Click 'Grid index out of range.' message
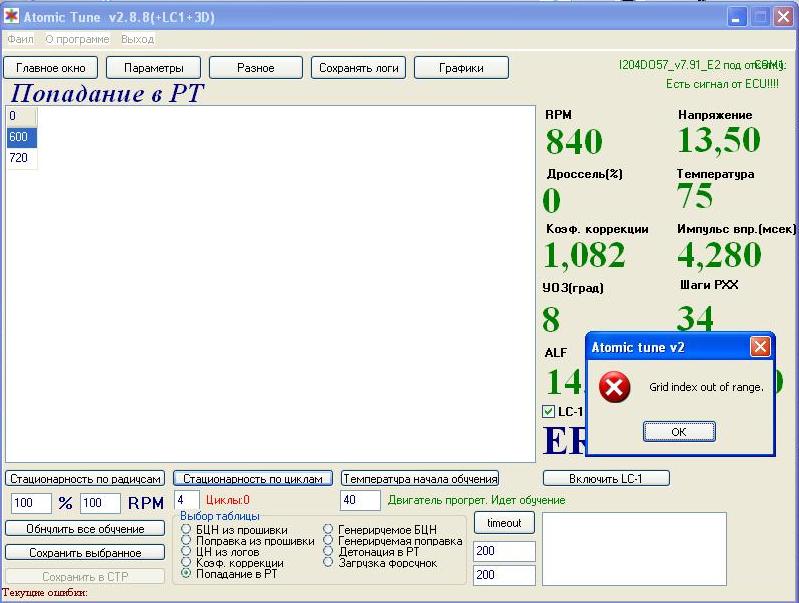Screen dimensions: 799x603 (706, 387)
